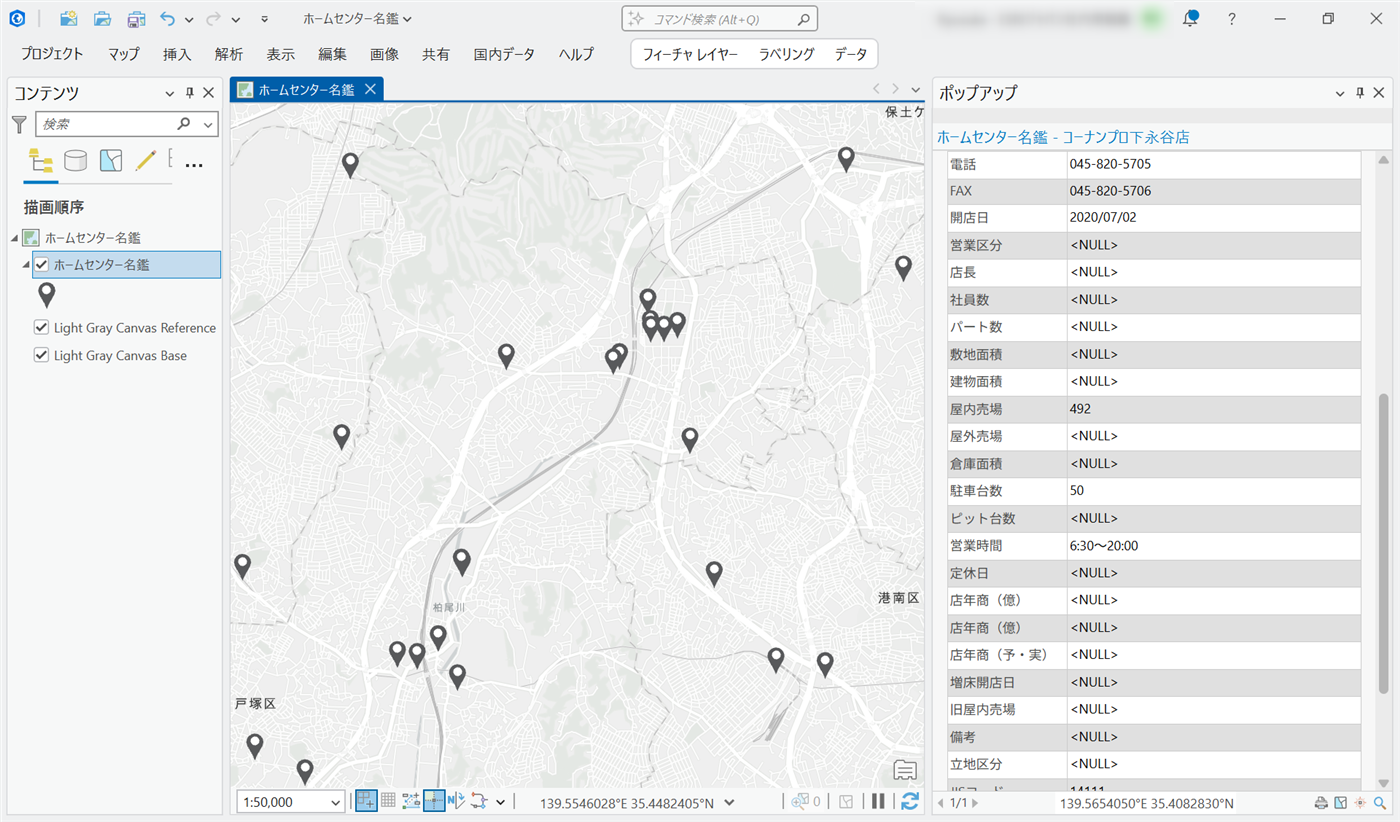Switch to the ラベリング contextual tab
Image resolution: width=1400 pixels, height=822 pixels.
click(x=786, y=54)
